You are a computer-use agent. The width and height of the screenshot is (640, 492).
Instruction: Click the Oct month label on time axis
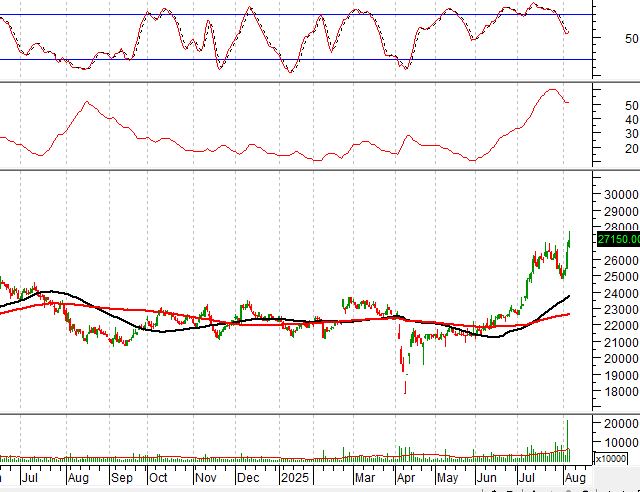158,478
